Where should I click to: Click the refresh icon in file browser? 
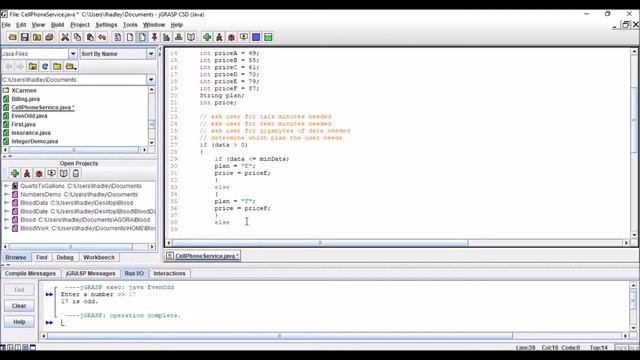point(45,66)
